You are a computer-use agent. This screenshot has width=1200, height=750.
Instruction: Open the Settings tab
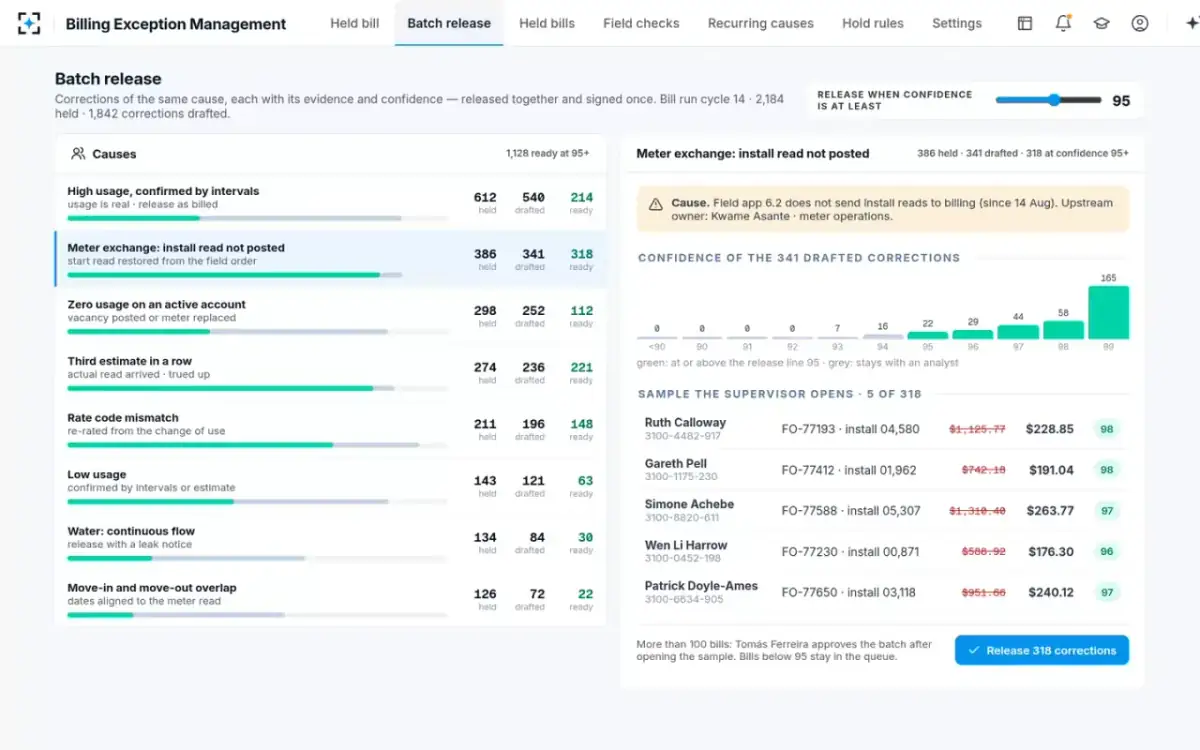point(957,23)
